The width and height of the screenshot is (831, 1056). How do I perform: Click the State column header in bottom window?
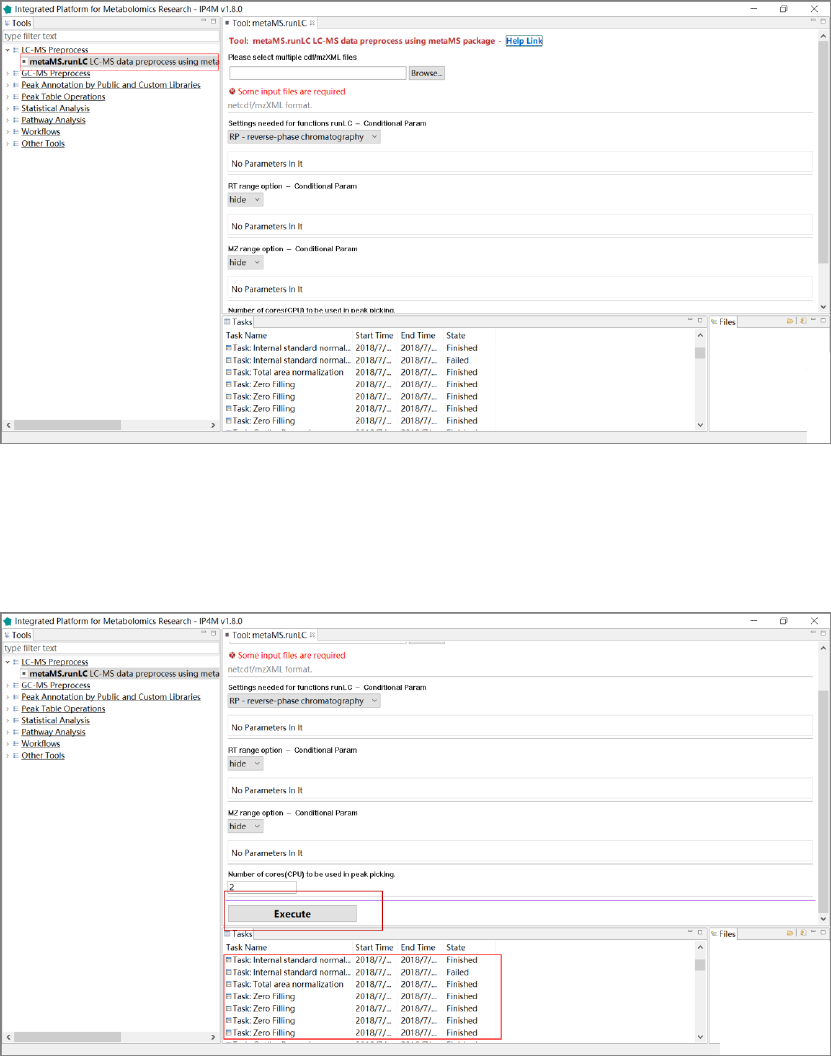[456, 948]
